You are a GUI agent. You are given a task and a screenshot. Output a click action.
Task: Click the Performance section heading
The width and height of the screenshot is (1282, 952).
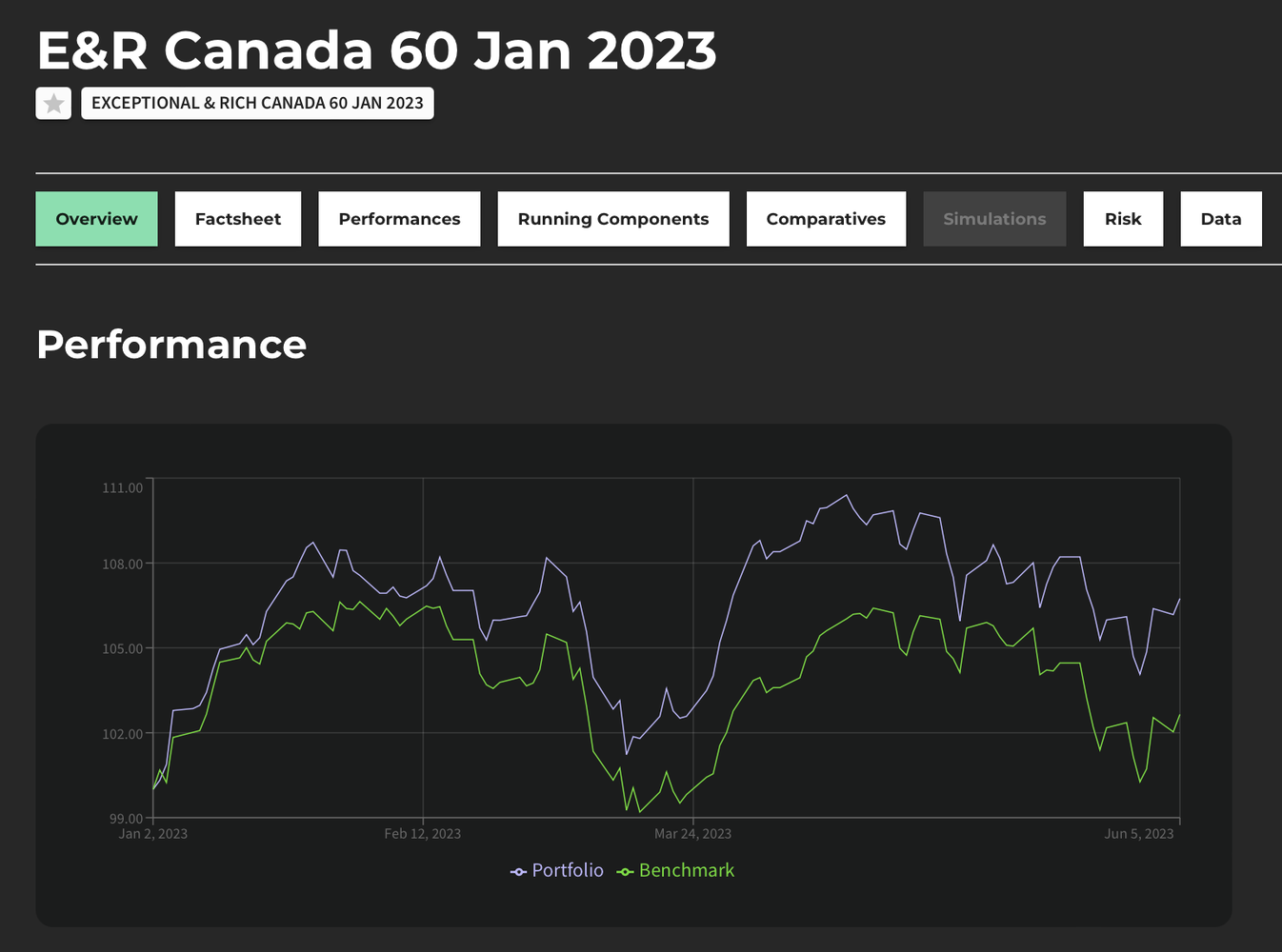pyautogui.click(x=171, y=345)
